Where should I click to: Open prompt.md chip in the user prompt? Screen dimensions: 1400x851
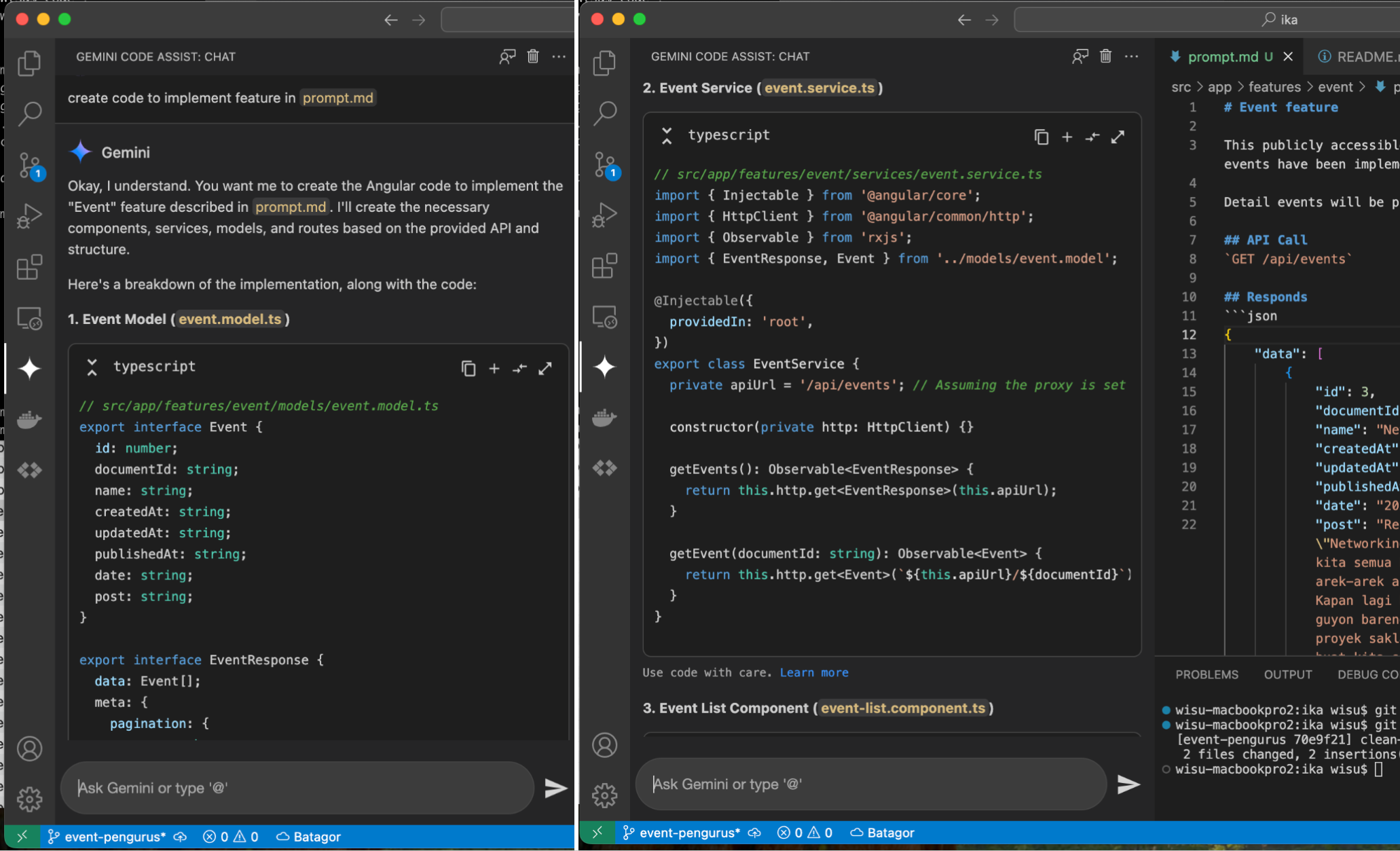click(x=337, y=98)
